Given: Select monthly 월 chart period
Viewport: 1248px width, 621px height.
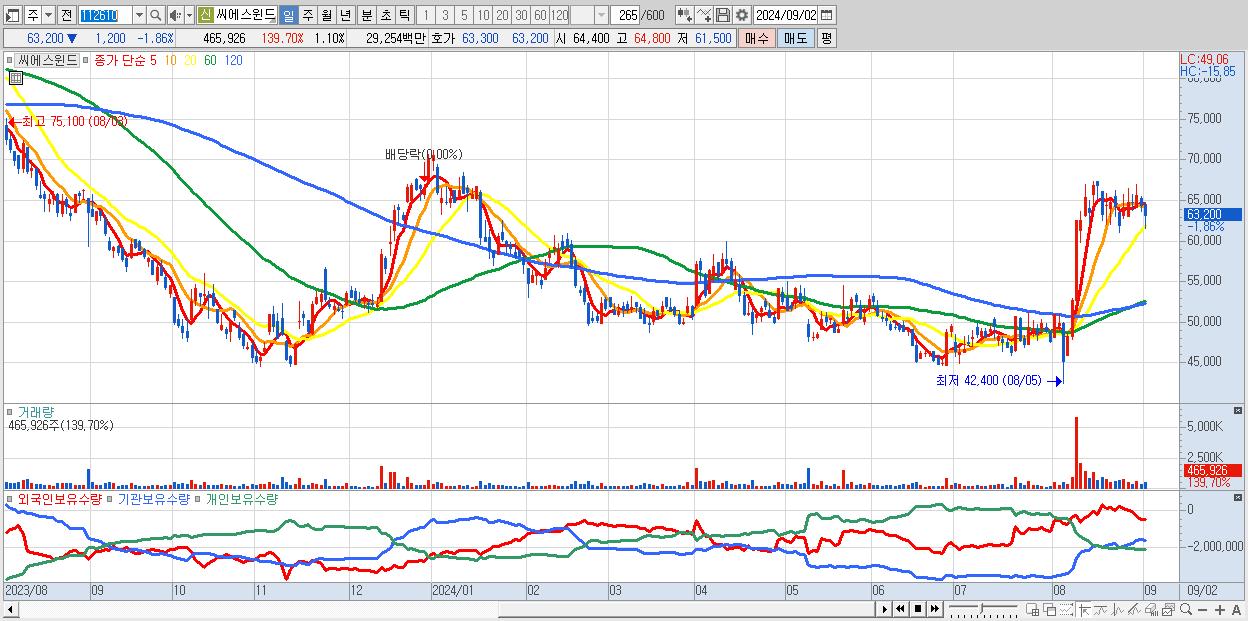Looking at the screenshot, I should coord(326,15).
